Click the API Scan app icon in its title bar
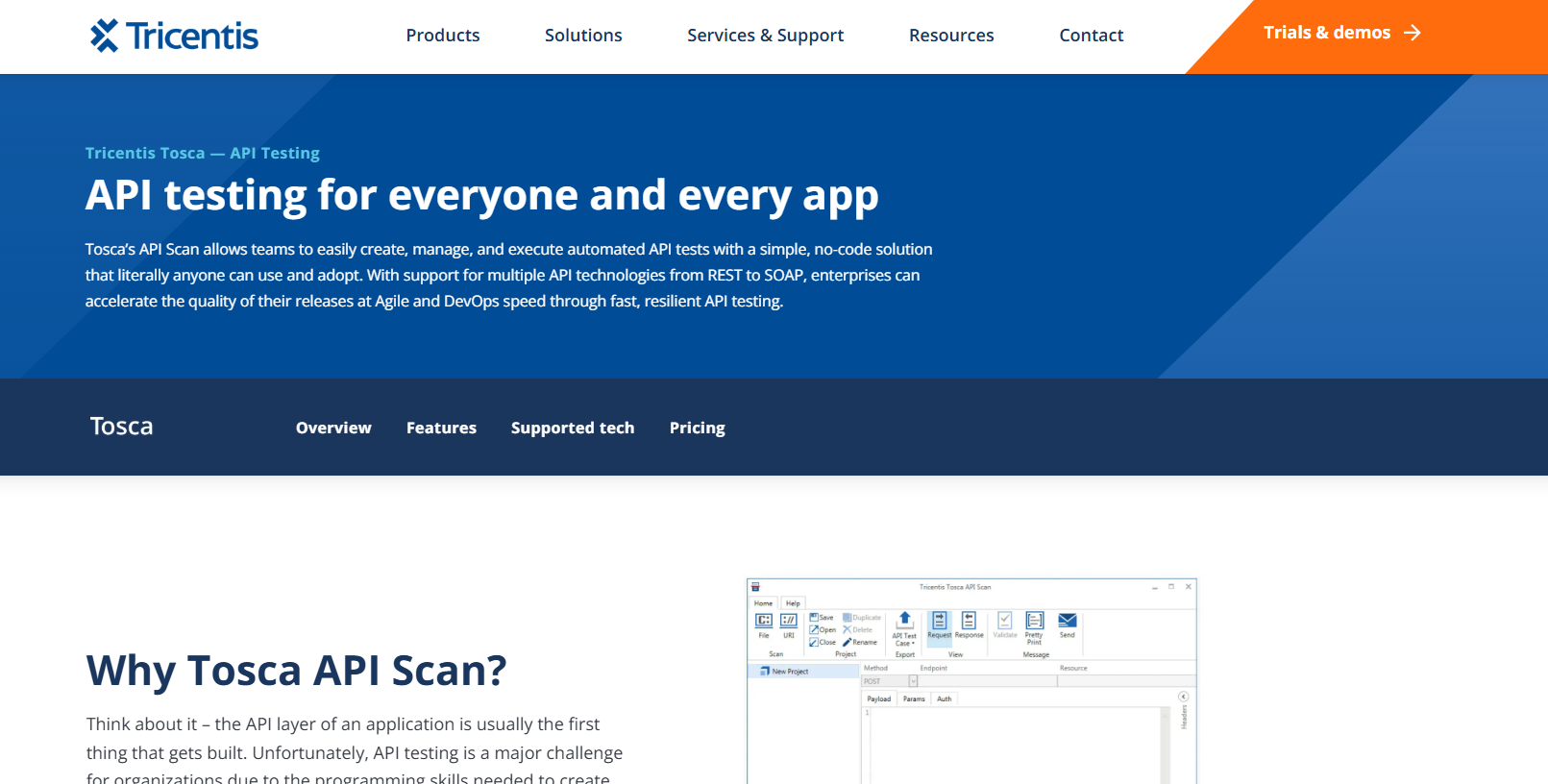 [755, 587]
